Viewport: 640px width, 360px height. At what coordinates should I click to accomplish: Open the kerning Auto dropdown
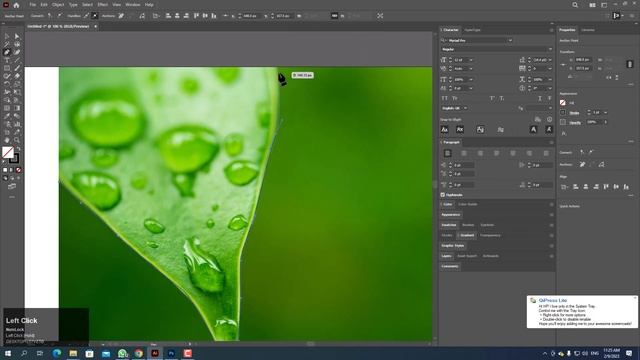(471, 69)
